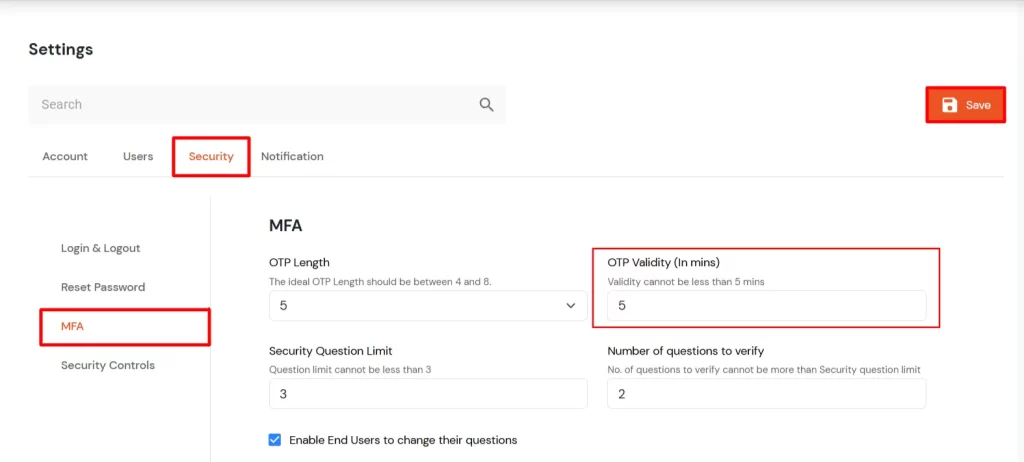Focus the Settings search field
The height and width of the screenshot is (462, 1024).
pyautogui.click(x=250, y=104)
